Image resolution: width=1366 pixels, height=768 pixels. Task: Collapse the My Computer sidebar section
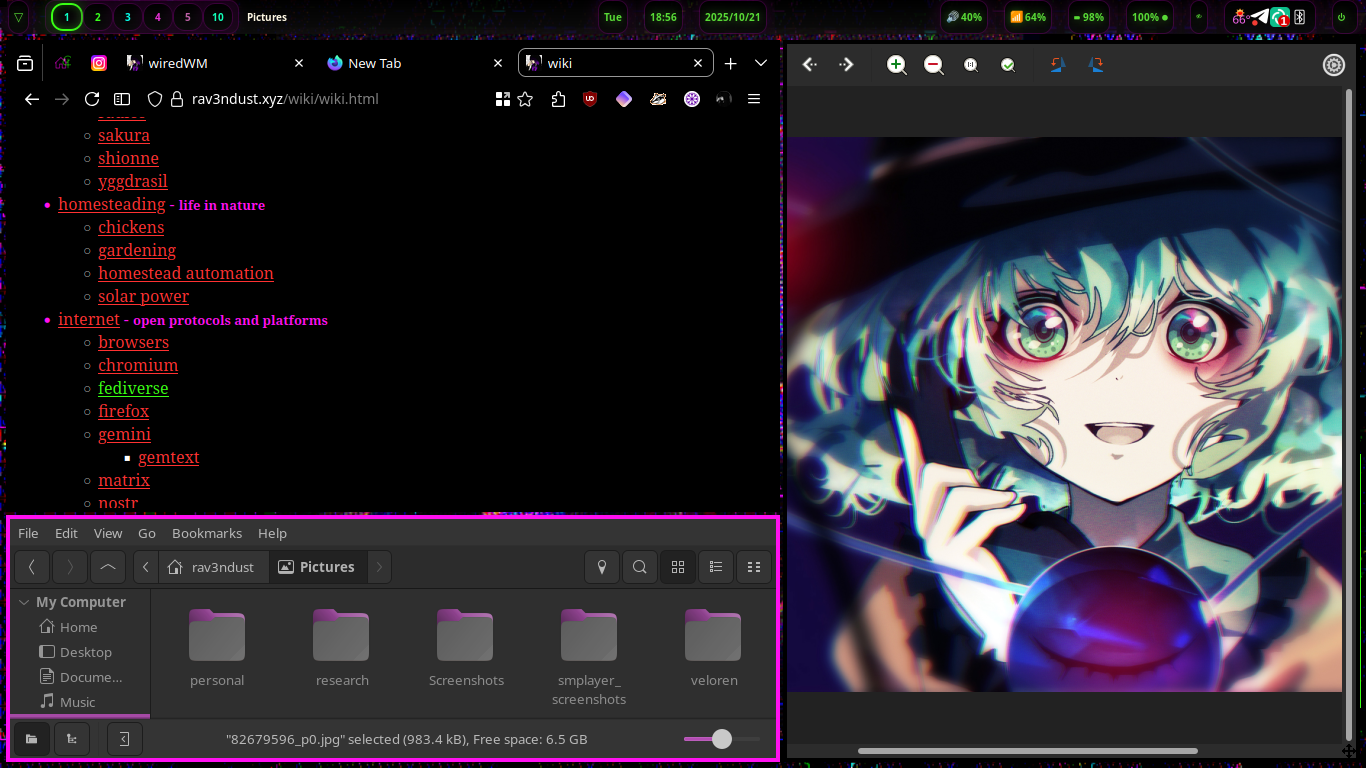[23, 601]
